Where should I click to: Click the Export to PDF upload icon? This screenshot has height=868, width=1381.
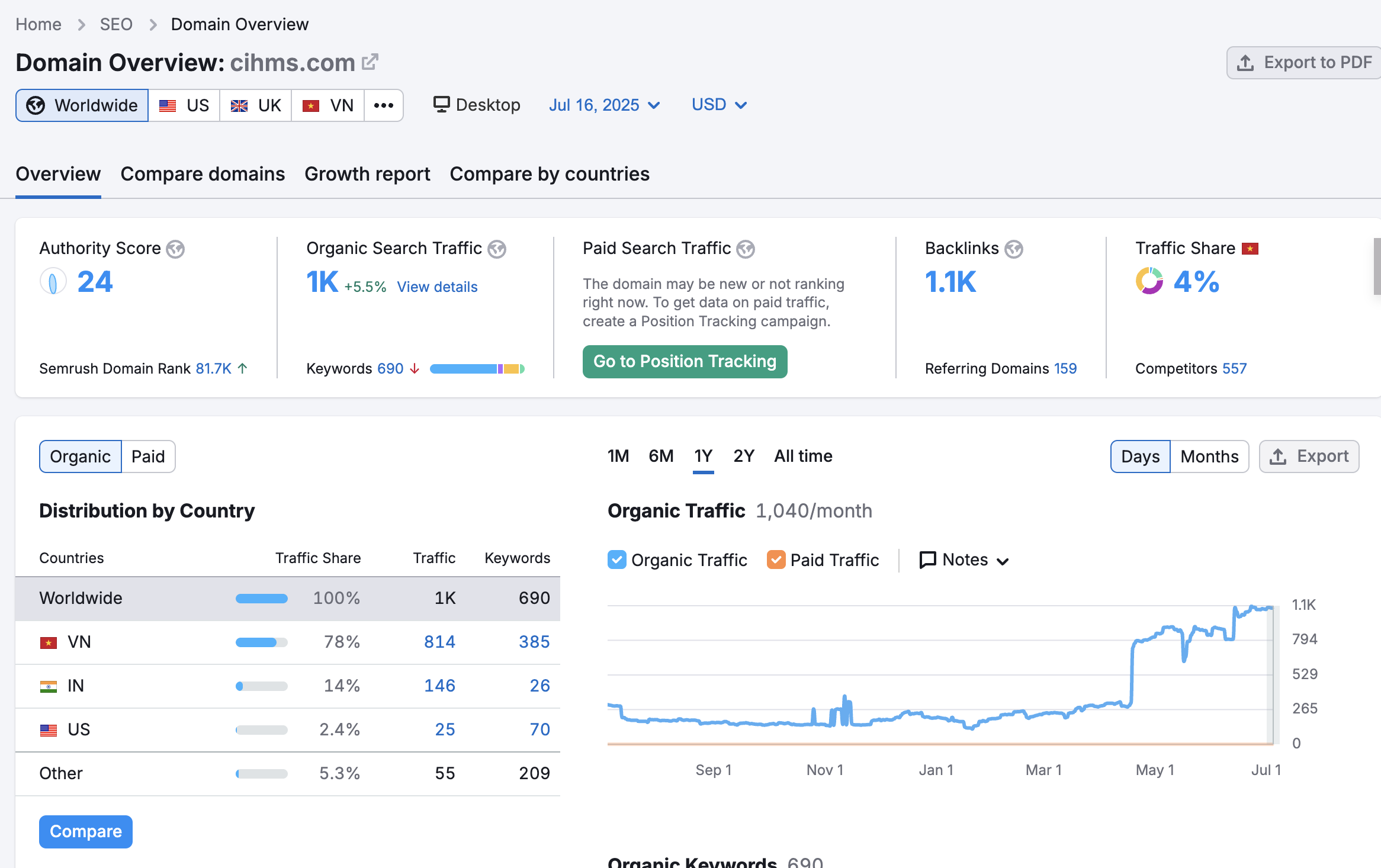pyautogui.click(x=1246, y=62)
